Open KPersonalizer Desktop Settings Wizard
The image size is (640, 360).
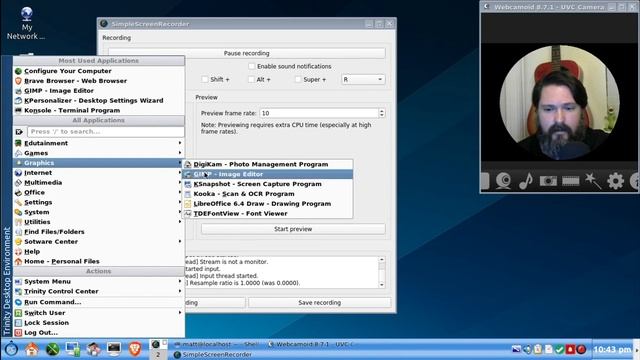[99, 100]
